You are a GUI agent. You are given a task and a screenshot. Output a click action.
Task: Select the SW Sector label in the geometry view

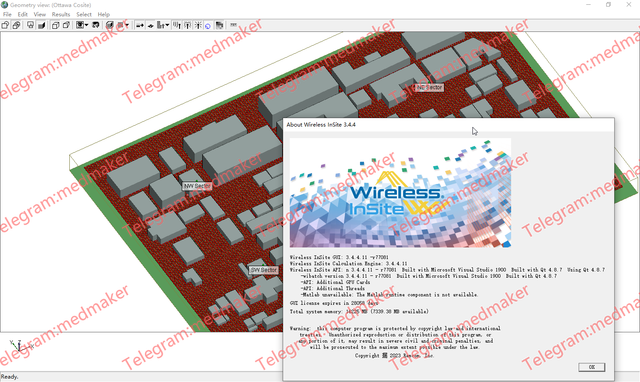coord(264,270)
